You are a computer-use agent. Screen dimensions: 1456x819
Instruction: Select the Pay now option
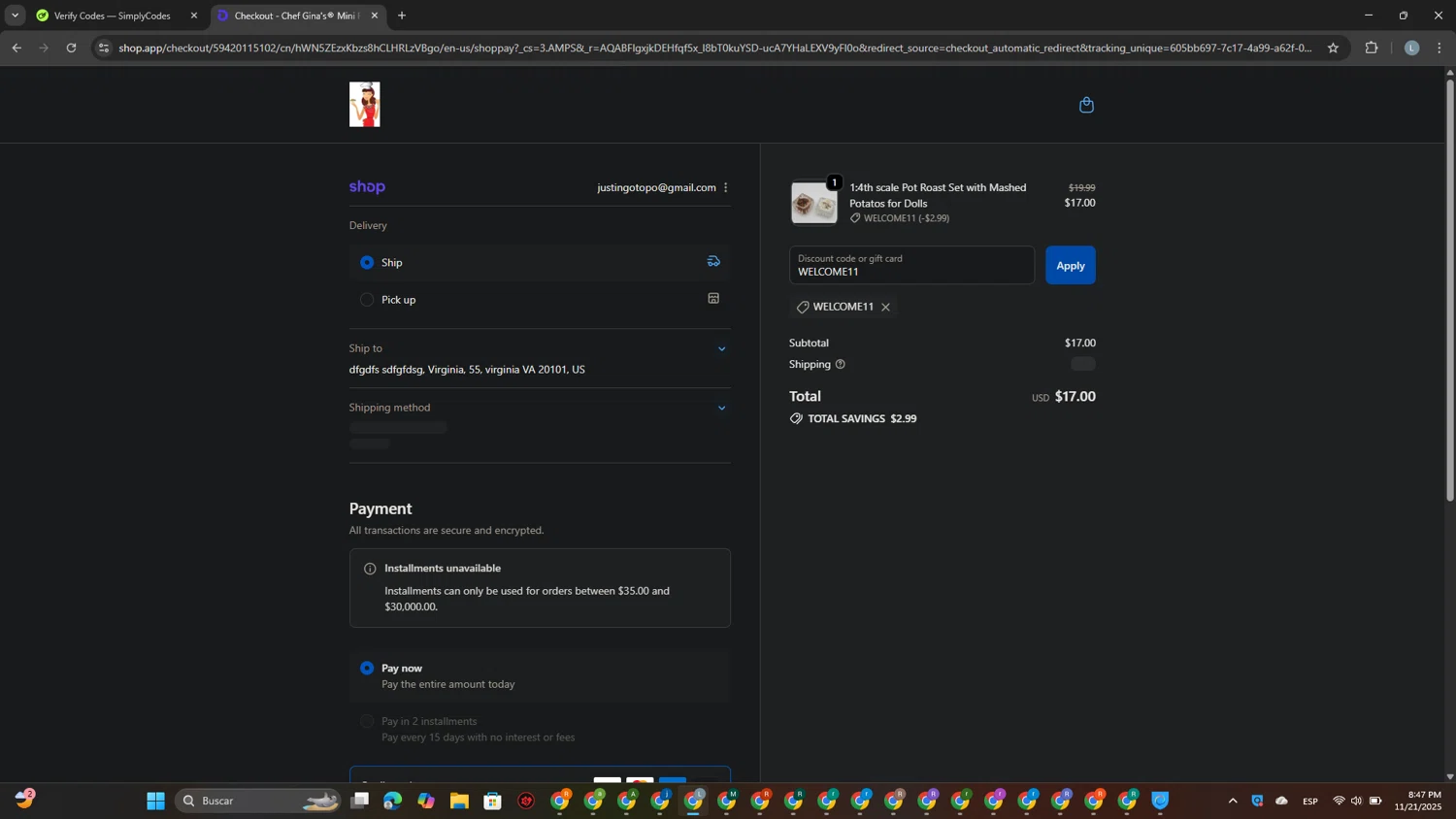367,669
